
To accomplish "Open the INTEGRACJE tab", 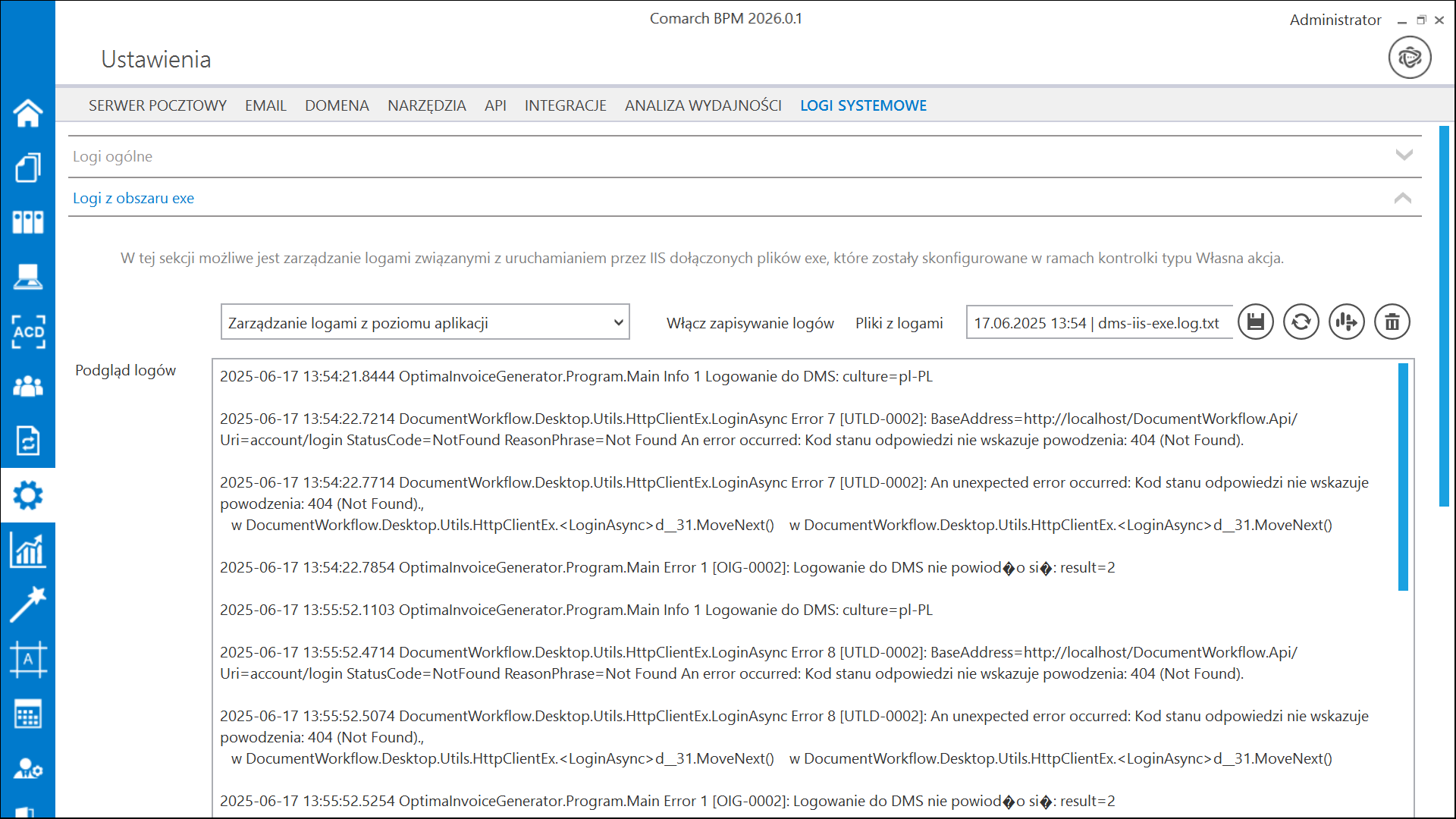I will [565, 105].
